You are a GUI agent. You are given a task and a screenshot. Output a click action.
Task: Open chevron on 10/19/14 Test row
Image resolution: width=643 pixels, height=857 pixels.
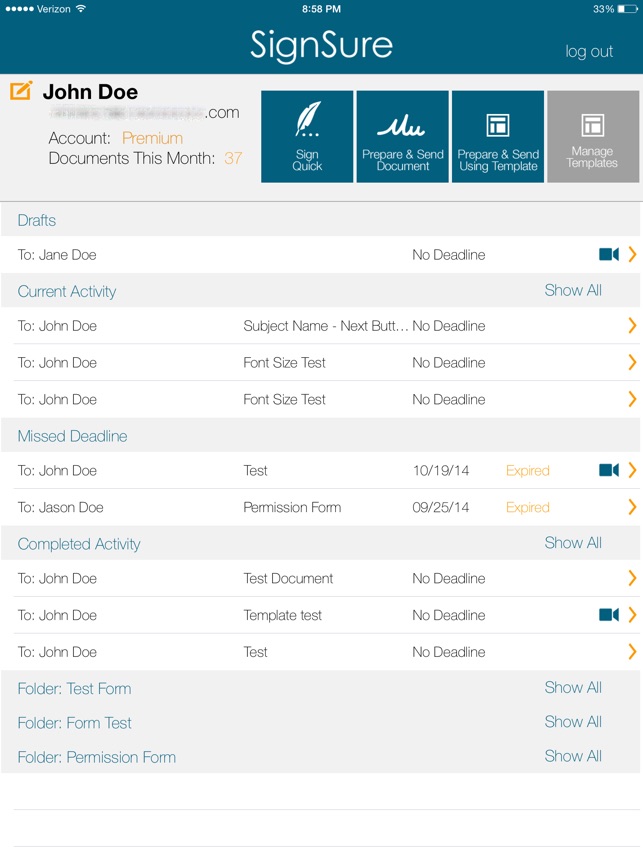pyautogui.click(x=632, y=470)
